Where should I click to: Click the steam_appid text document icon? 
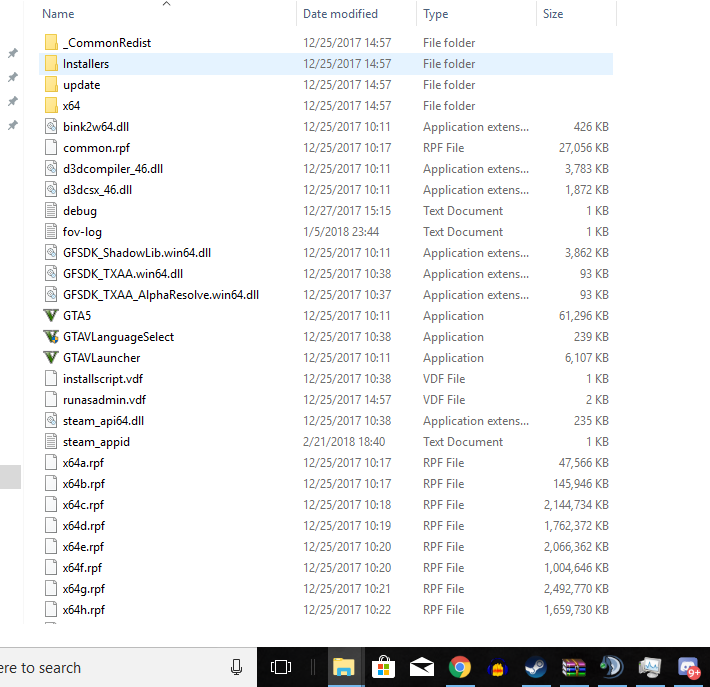pyautogui.click(x=51, y=442)
